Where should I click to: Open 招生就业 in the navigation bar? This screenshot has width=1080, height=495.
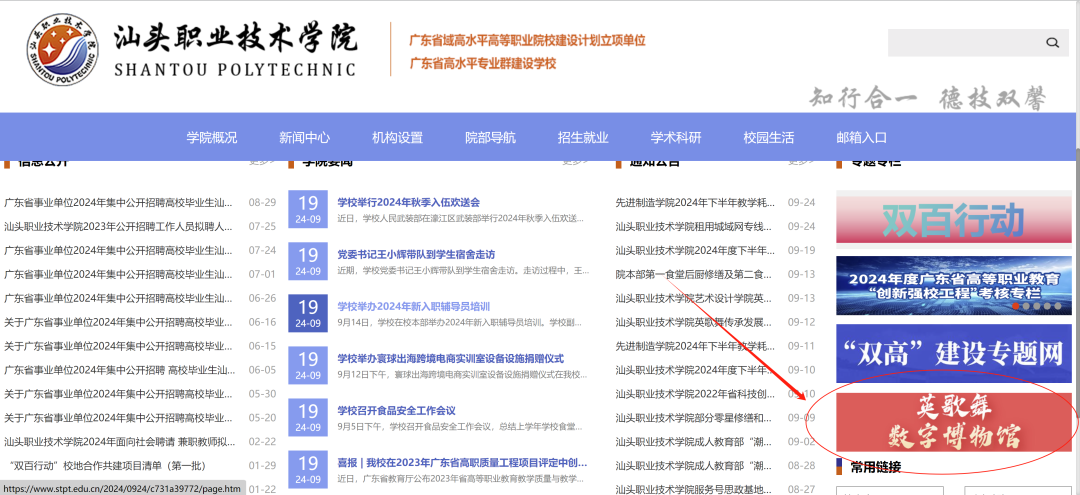tap(583, 138)
